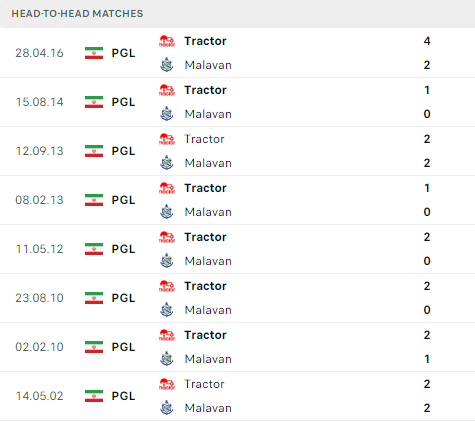Image resolution: width=475 pixels, height=422 pixels.
Task: Select Malavan team name in 11.05.12 match
Action: coord(208,261)
